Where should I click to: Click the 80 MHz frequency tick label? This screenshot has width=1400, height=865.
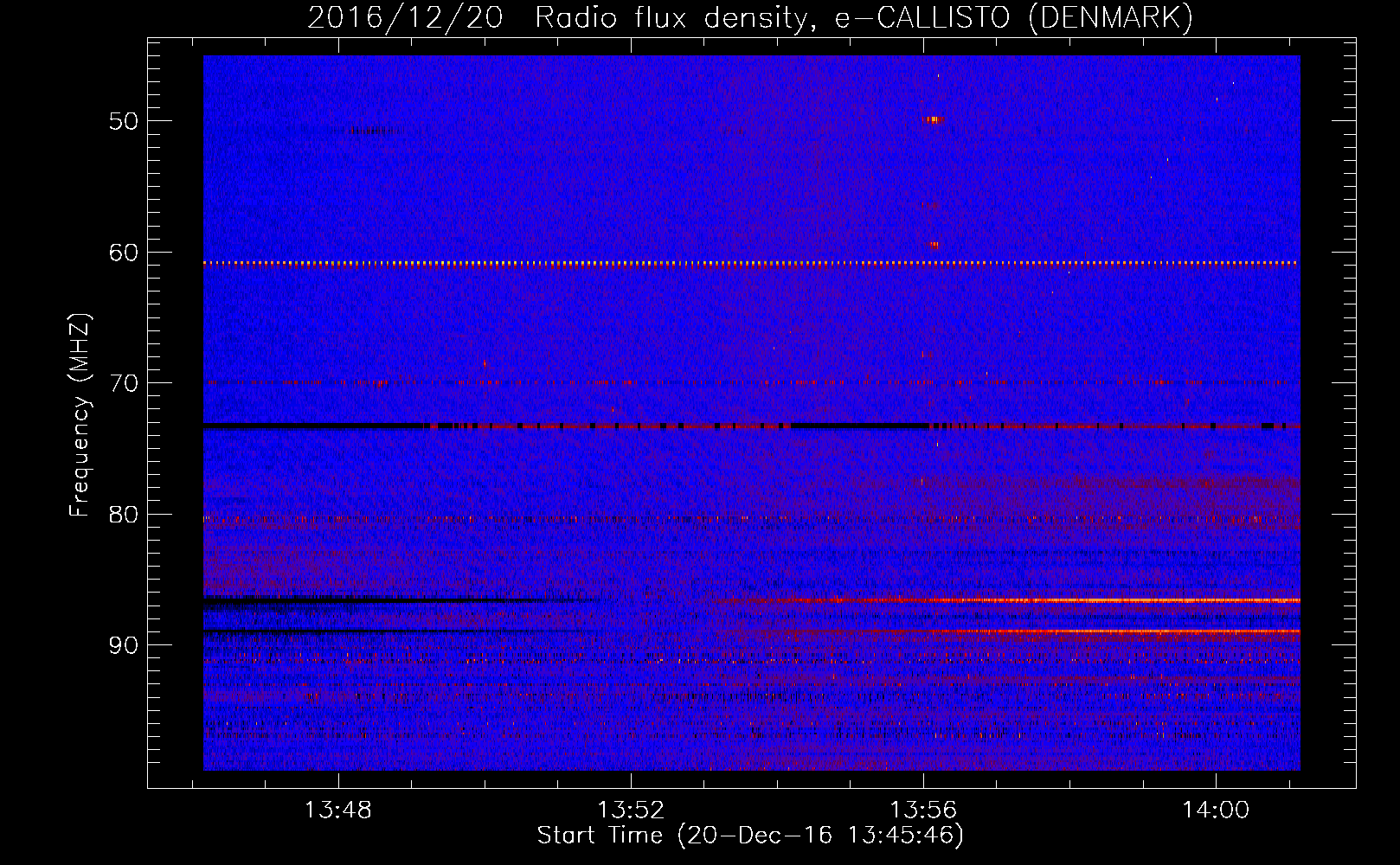point(124,515)
